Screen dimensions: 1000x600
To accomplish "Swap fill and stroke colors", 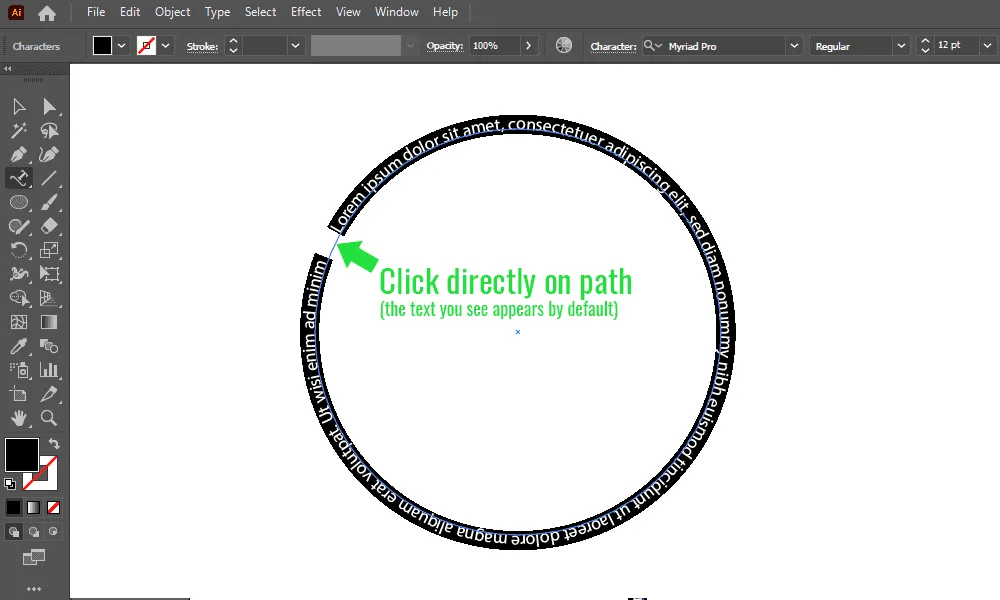I will (x=54, y=443).
